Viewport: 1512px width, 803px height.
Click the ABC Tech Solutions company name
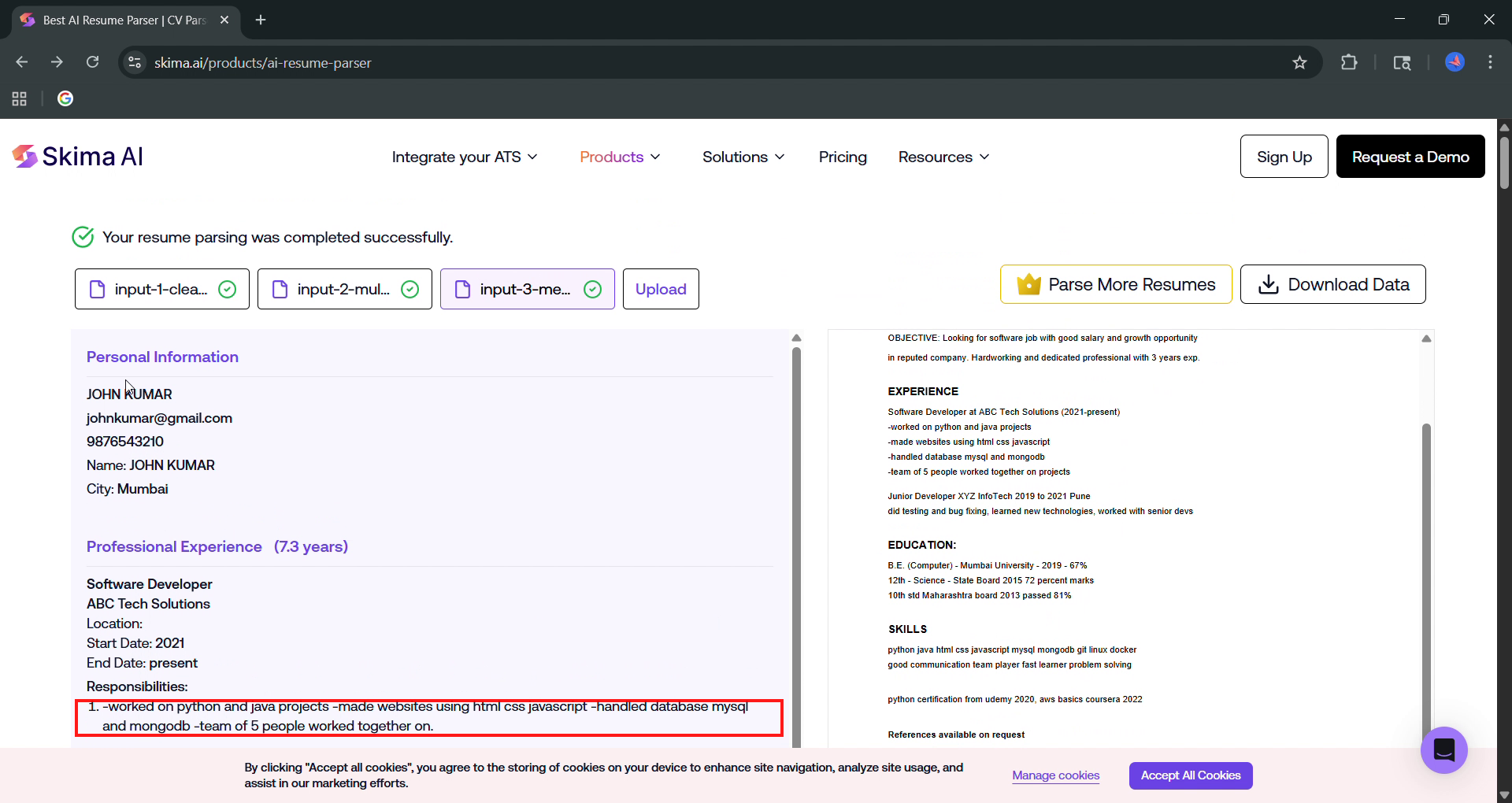[148, 604]
